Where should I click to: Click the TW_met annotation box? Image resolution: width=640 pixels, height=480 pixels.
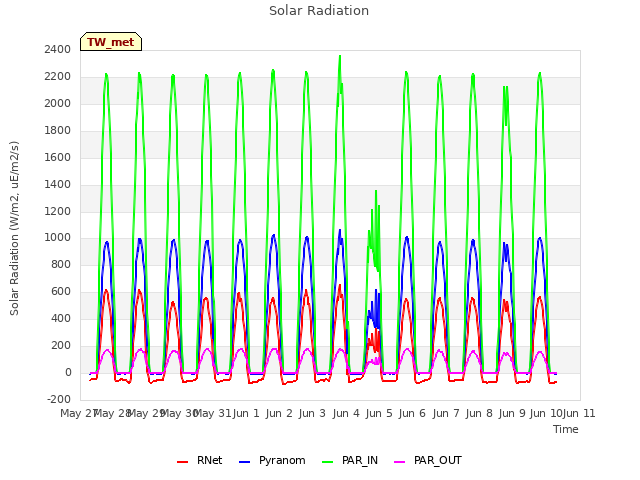111,42
